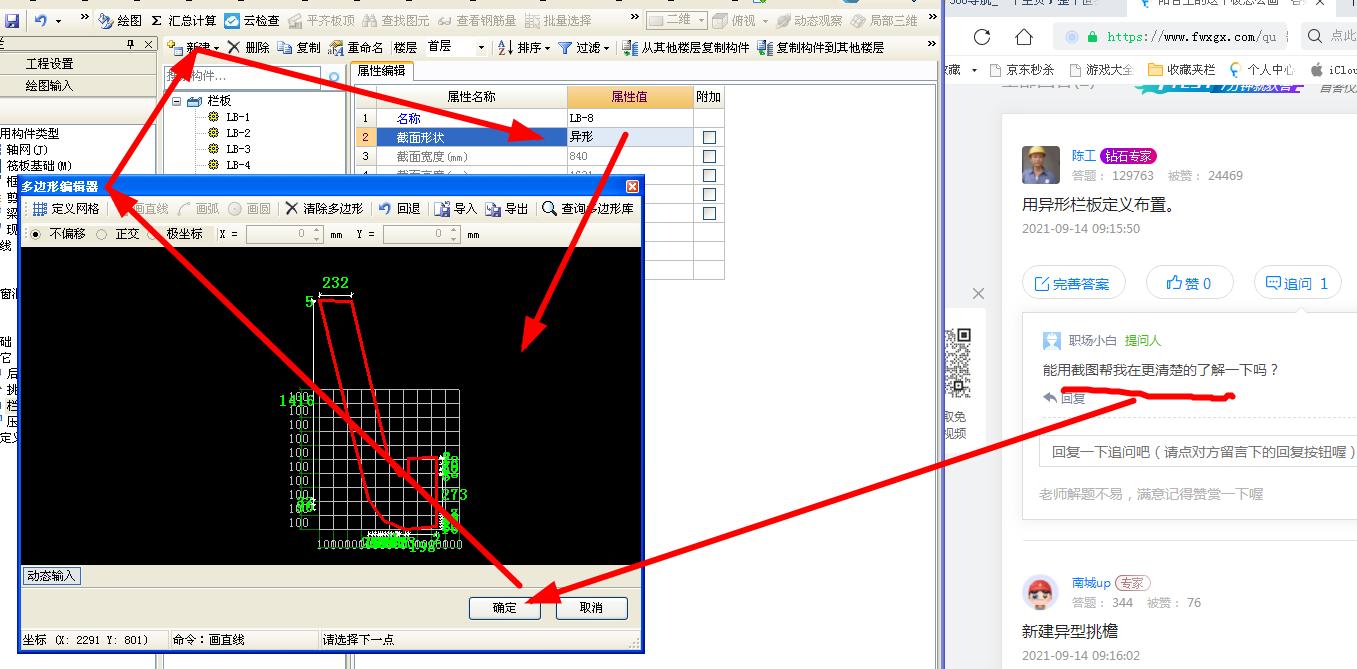Click the undo arrow icon
Viewport: 1357px width, 669px height.
pos(41,19)
